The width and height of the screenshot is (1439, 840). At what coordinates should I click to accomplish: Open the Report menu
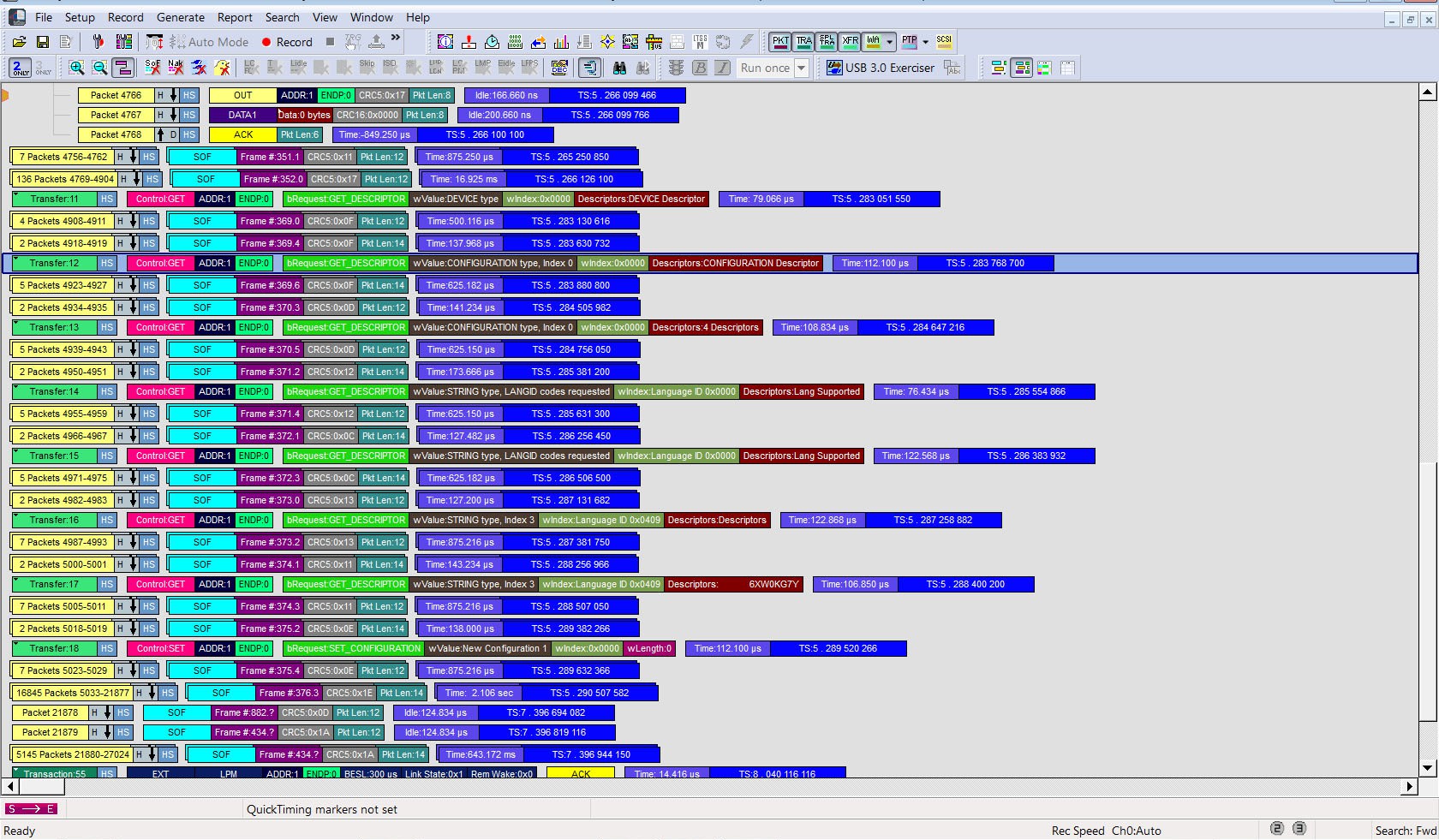[x=235, y=17]
